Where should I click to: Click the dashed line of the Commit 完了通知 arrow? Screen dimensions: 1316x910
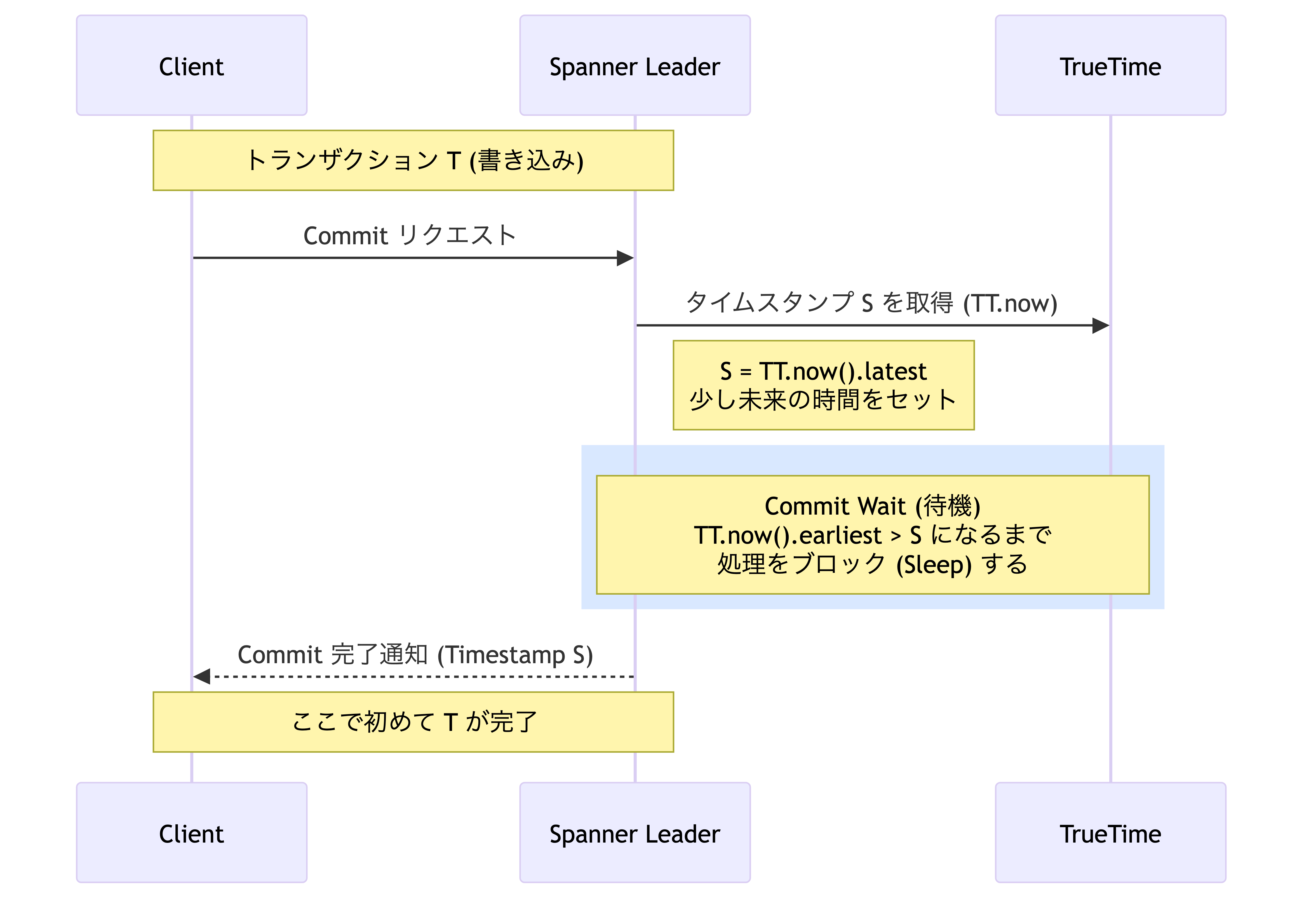click(422, 677)
